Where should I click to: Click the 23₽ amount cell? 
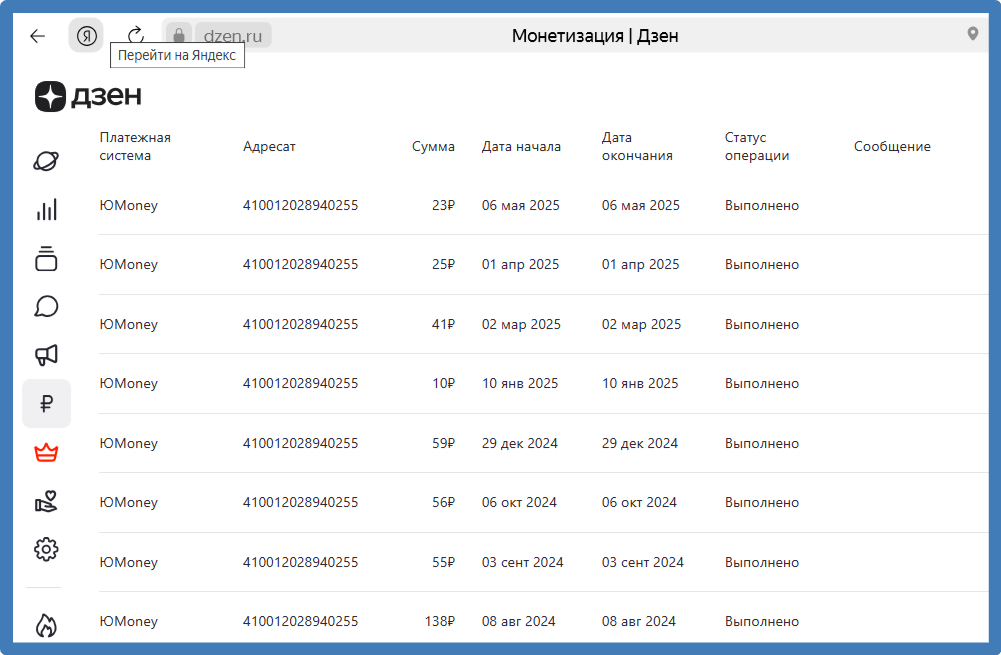443,206
